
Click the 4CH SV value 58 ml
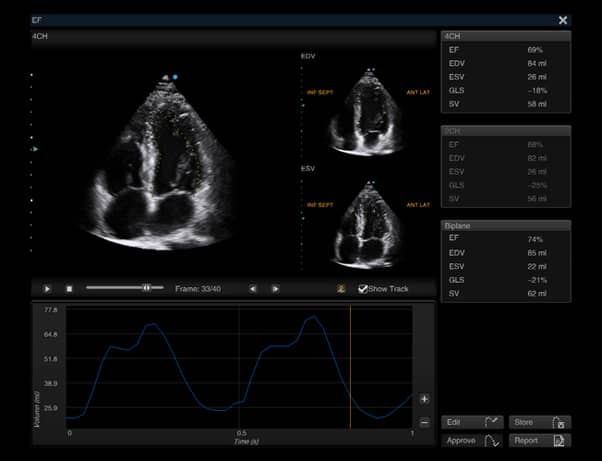coord(537,104)
